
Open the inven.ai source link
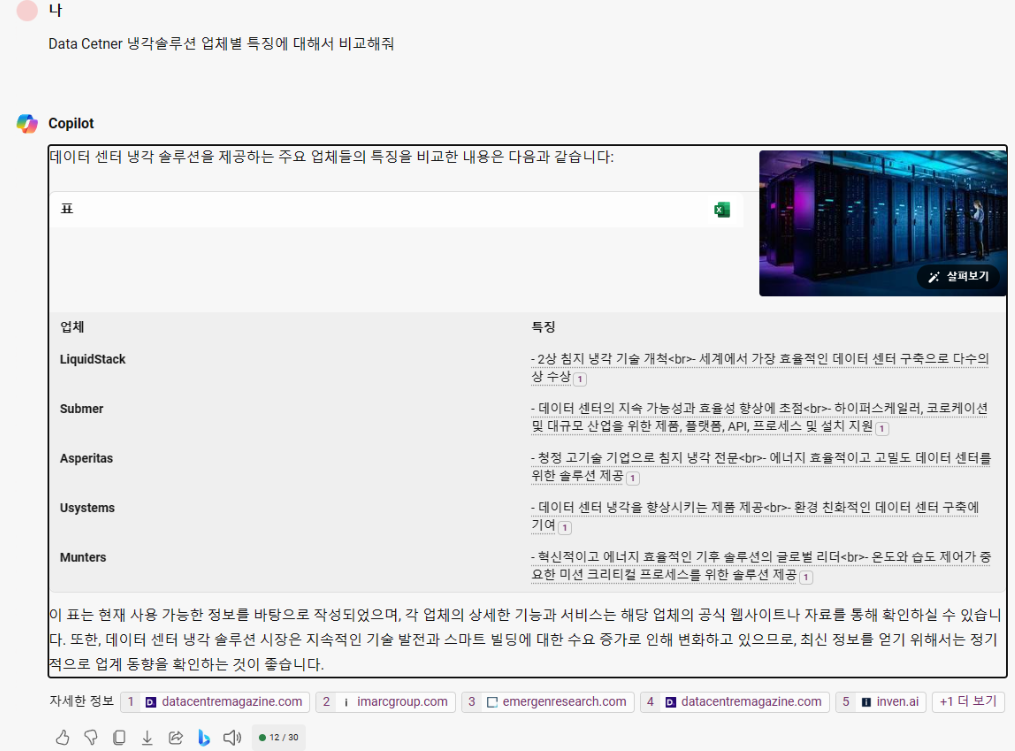pos(881,701)
